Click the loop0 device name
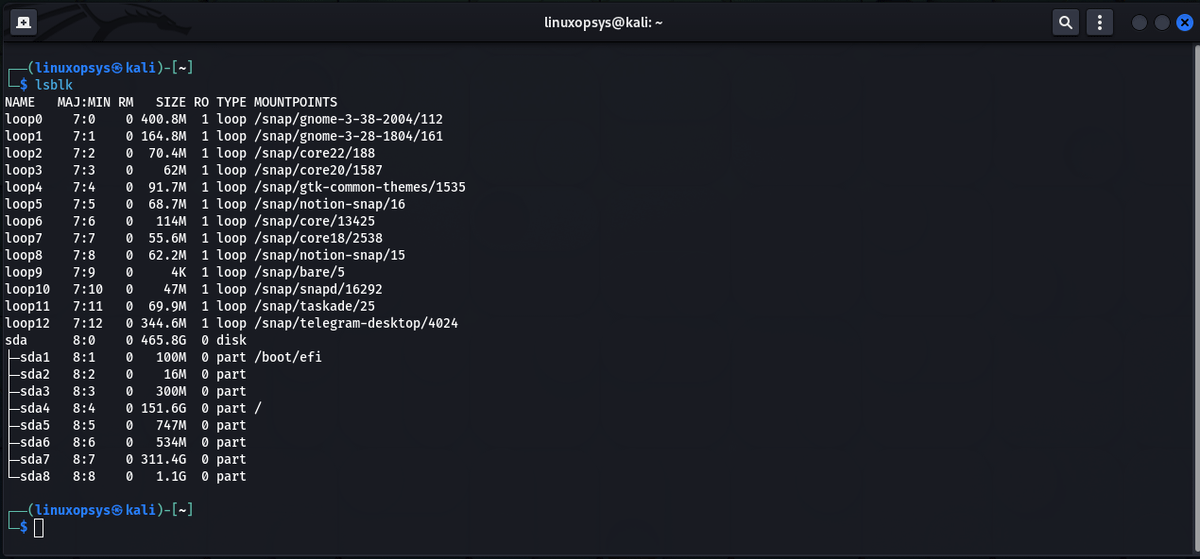This screenshot has width=1200, height=559. [24, 119]
